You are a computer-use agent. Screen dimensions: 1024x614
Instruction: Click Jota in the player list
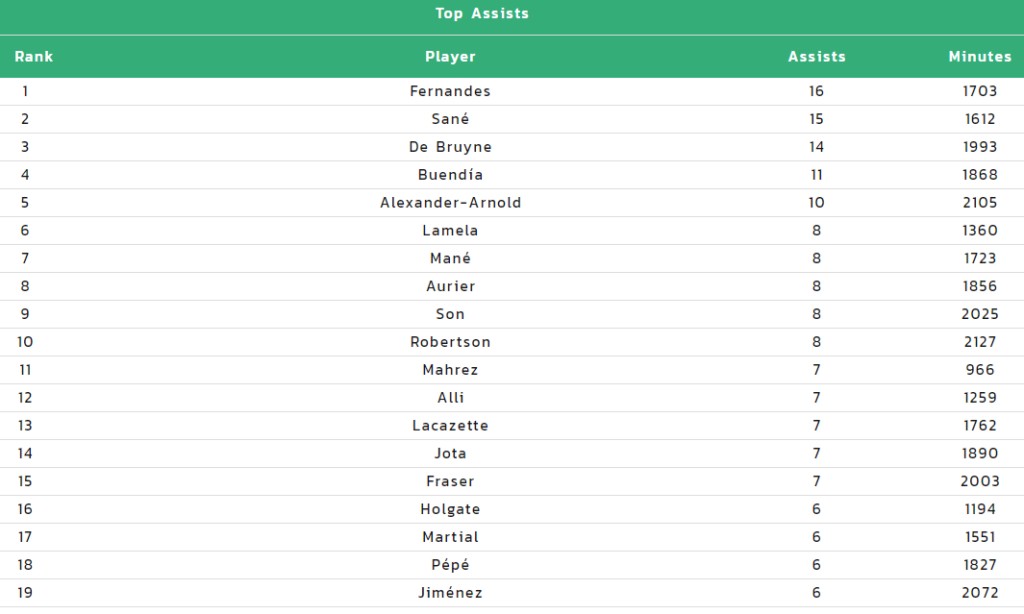tap(450, 453)
